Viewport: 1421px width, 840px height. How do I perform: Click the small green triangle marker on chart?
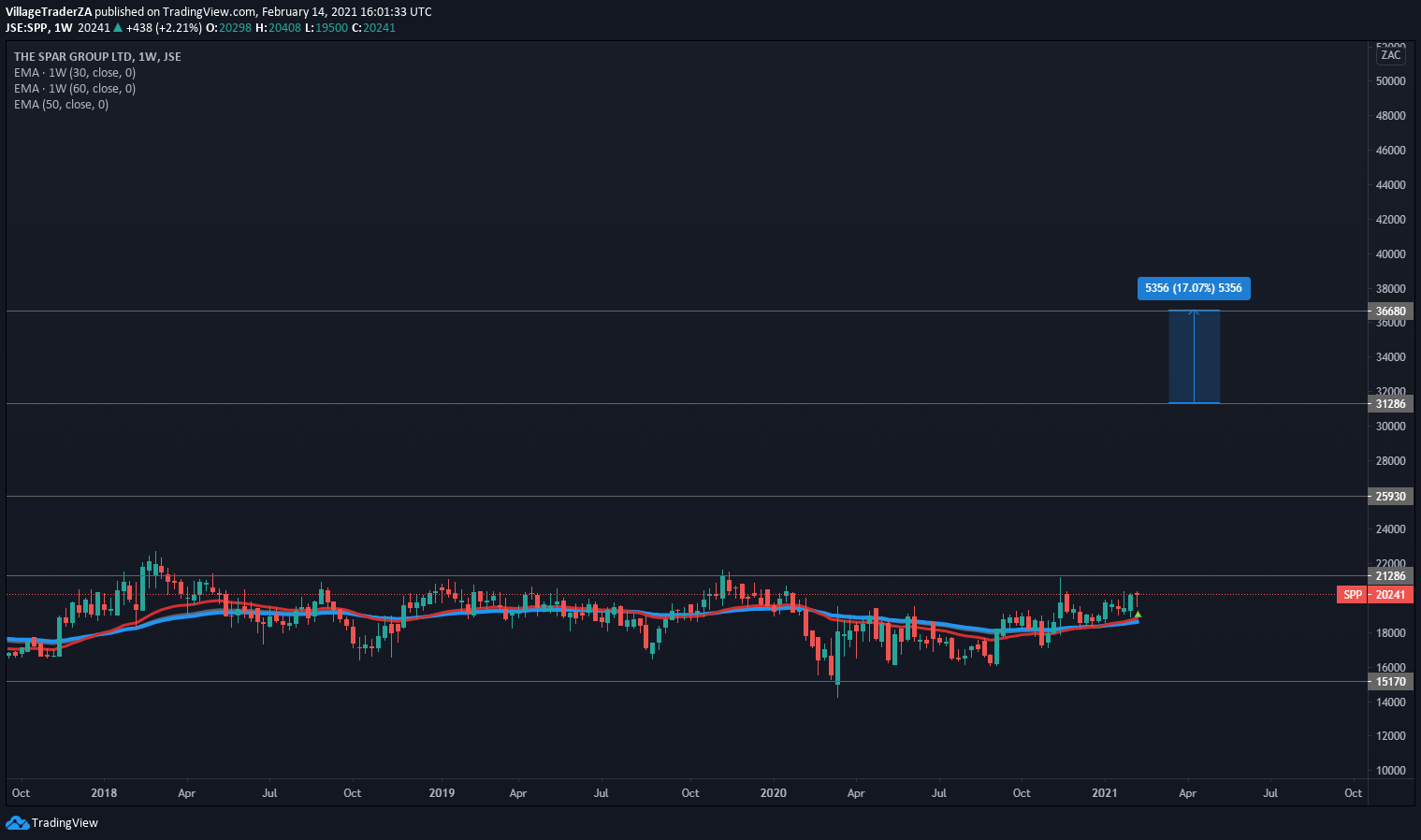pyautogui.click(x=1138, y=615)
